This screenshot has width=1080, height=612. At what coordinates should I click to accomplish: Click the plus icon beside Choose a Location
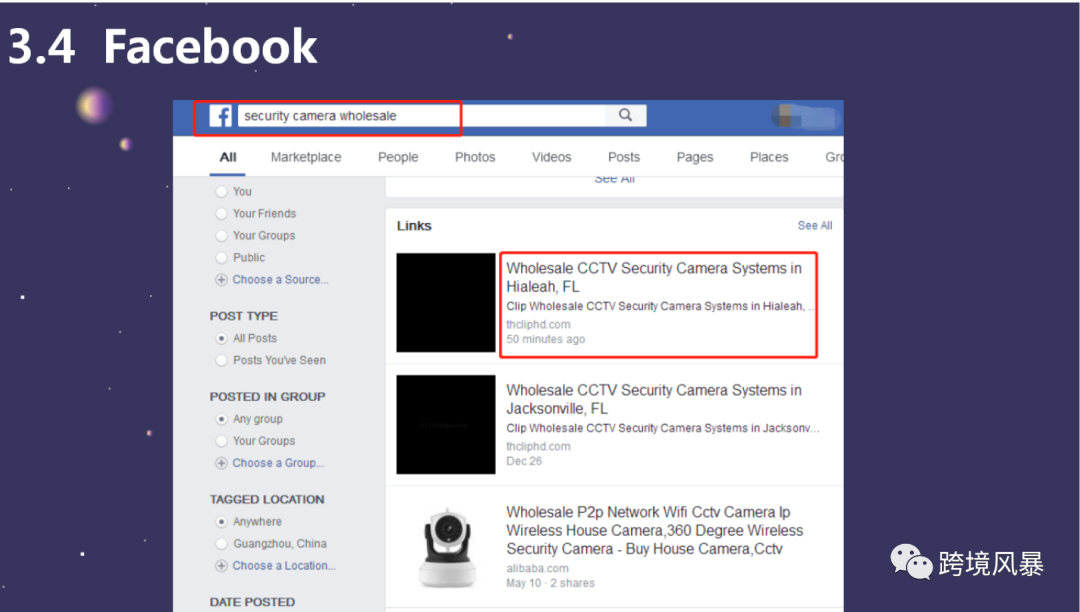(x=221, y=566)
